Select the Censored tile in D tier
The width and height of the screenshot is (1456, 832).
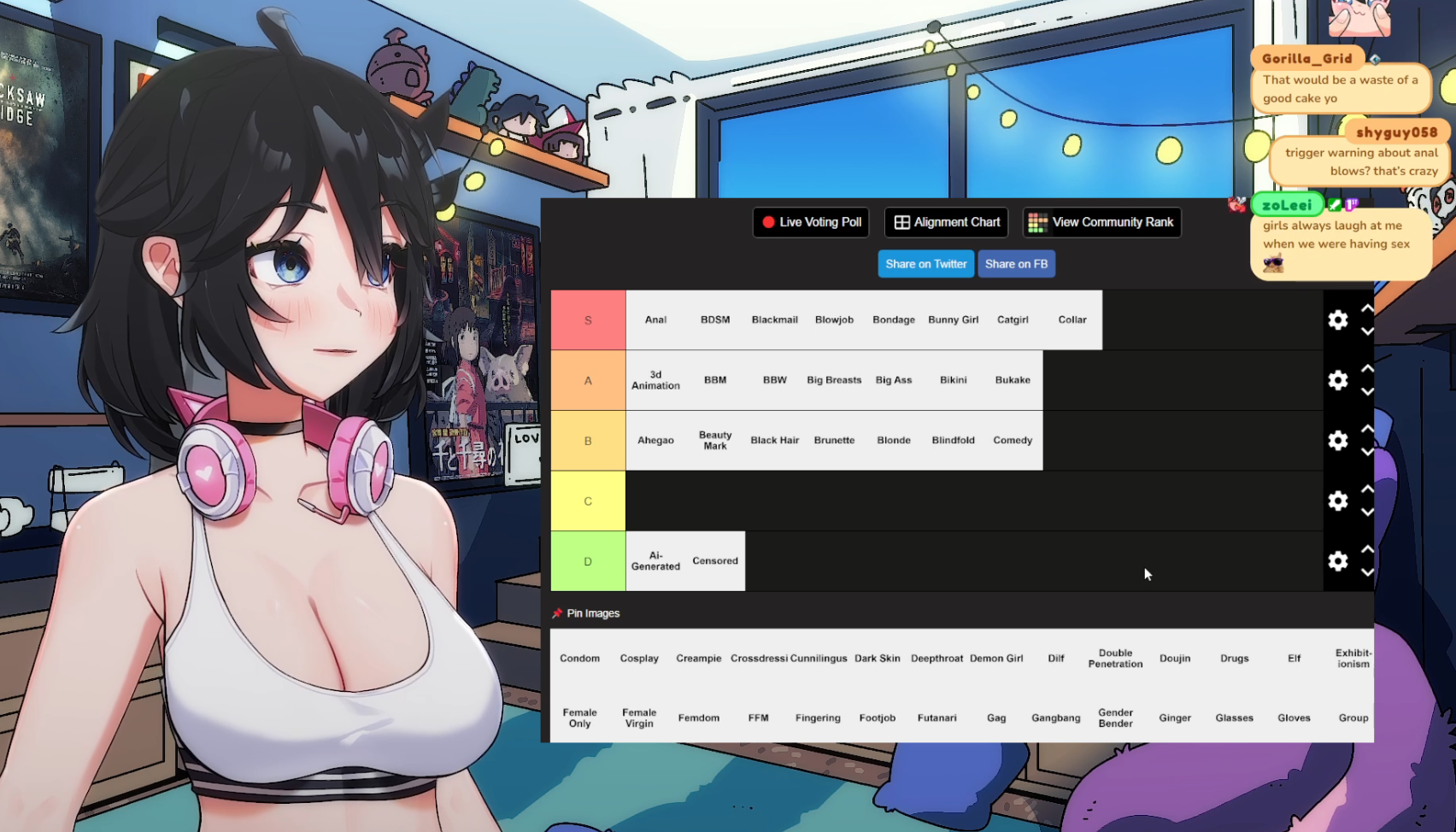[715, 560]
